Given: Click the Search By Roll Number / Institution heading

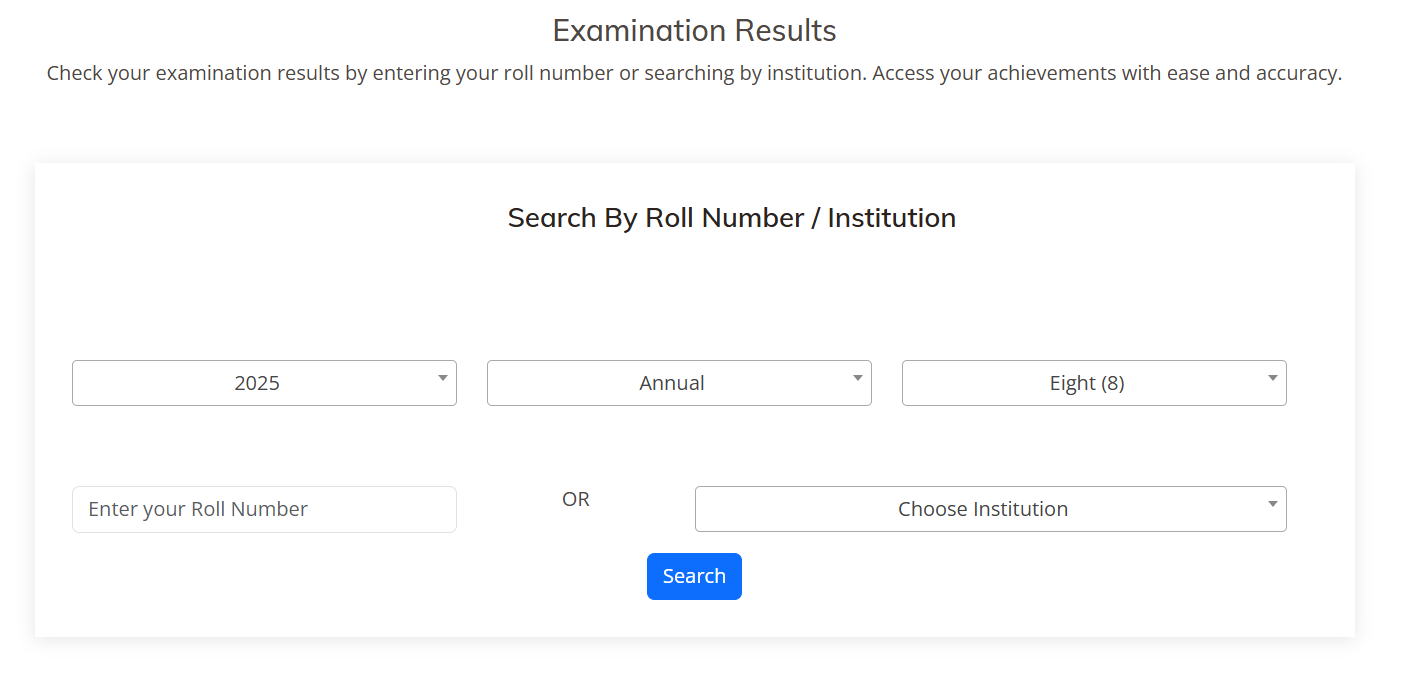Looking at the screenshot, I should click(731, 218).
